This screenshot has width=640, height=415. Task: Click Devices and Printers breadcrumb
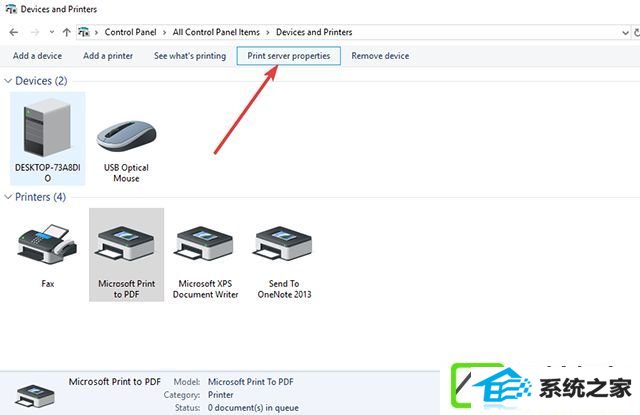coord(314,32)
